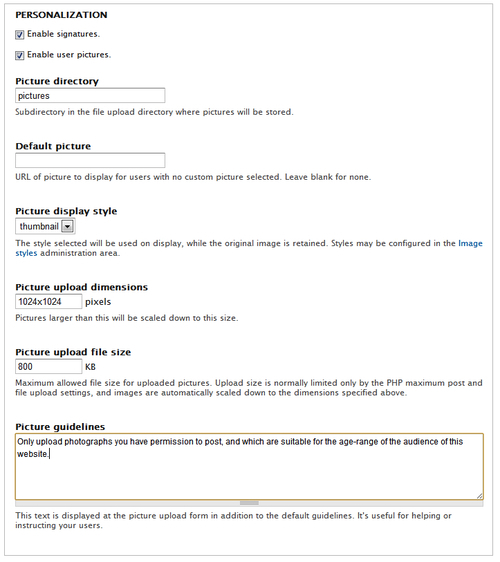Click the empty Default picture URL field
Image resolution: width=500 pixels, height=562 pixels.
(90, 161)
